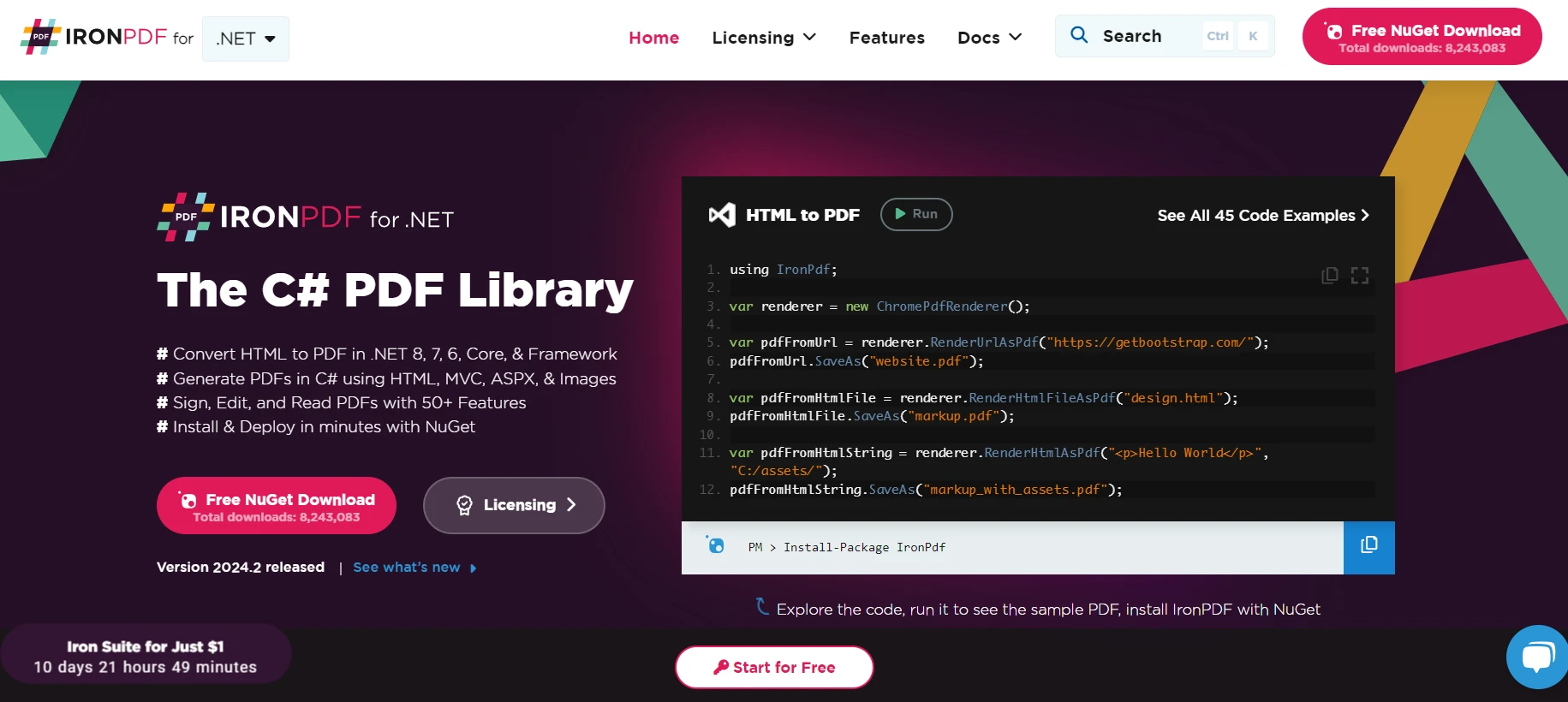Click the key icon in Start for Free
The width and height of the screenshot is (1568, 702).
[721, 667]
